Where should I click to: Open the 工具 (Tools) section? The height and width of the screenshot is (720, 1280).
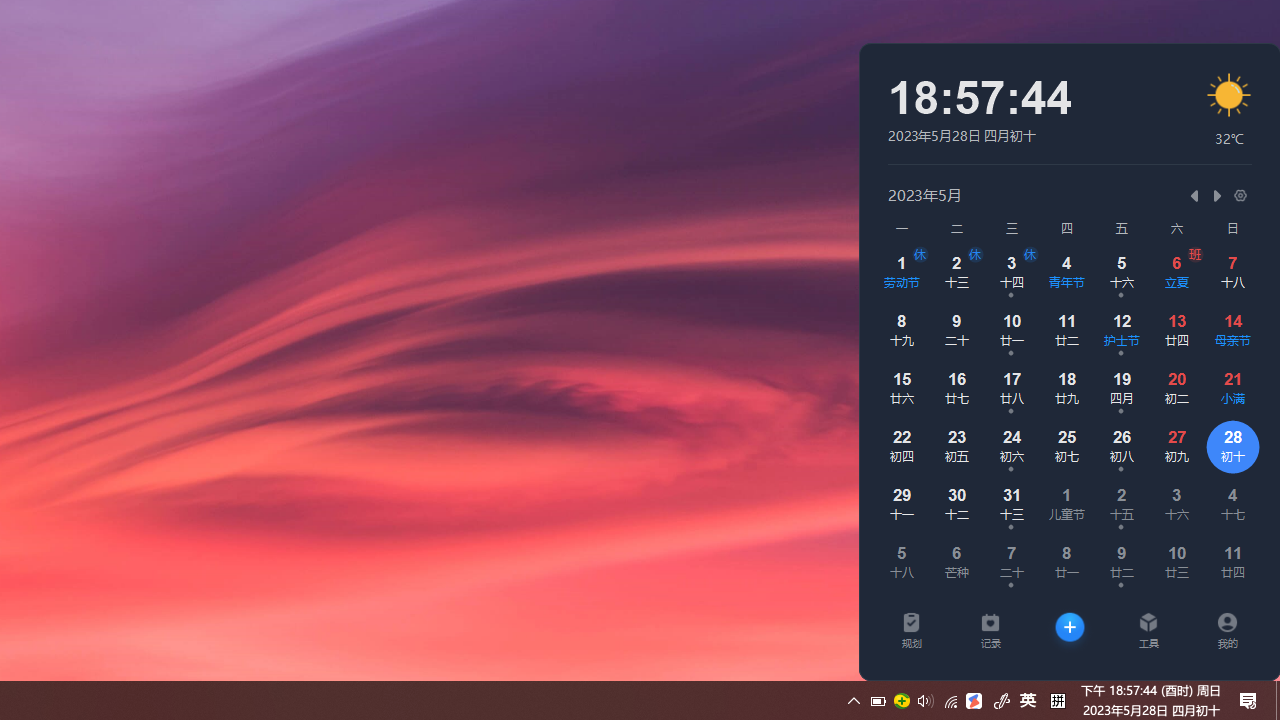coord(1148,630)
